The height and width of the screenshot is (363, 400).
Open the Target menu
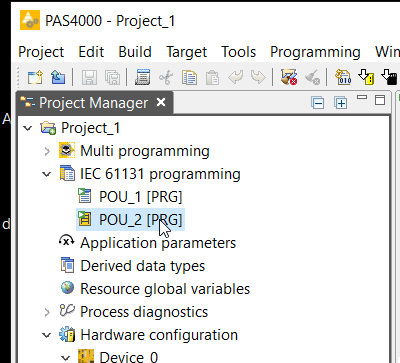187,52
